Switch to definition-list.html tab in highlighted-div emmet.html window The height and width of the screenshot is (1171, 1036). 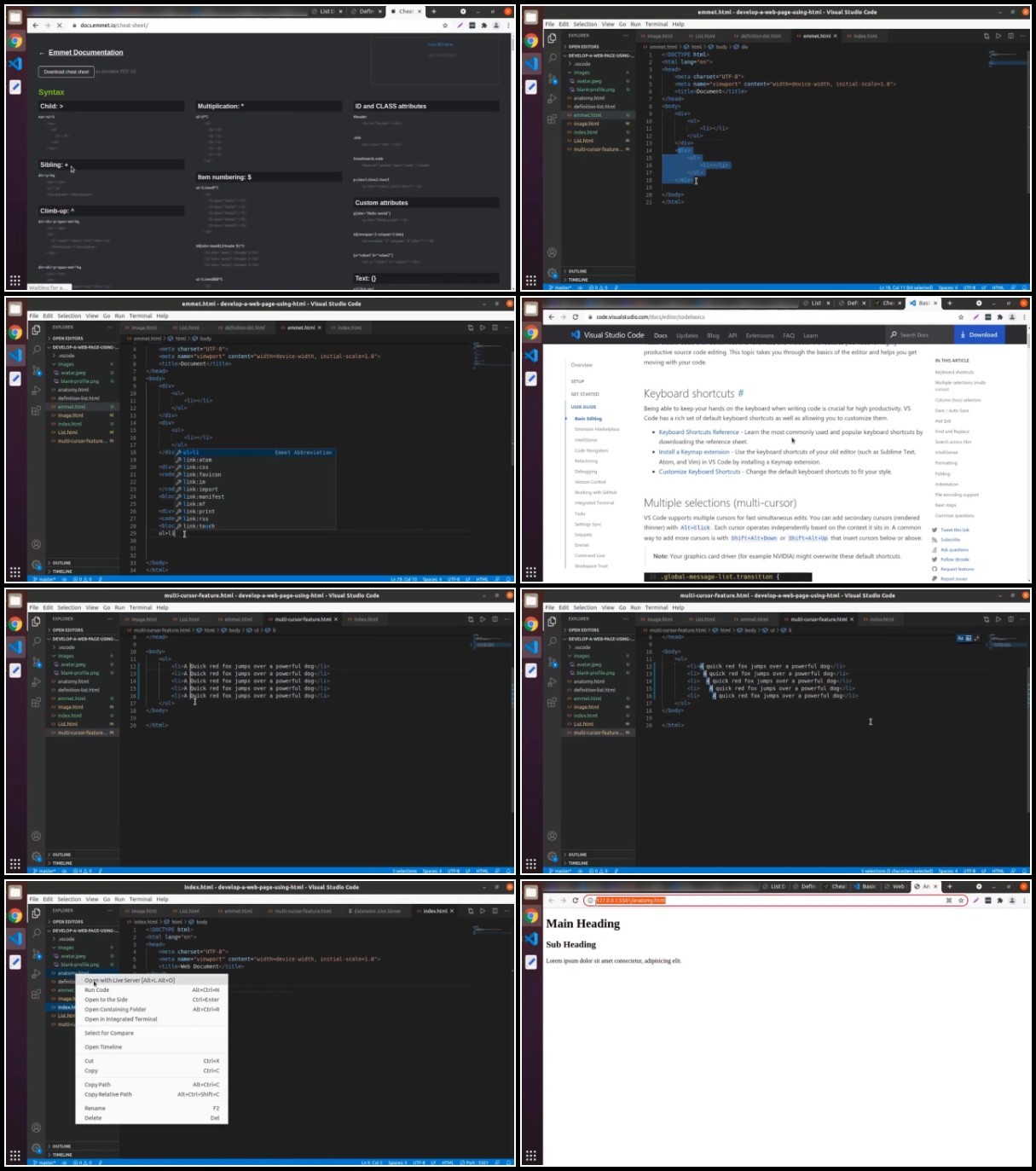pyautogui.click(x=760, y=36)
